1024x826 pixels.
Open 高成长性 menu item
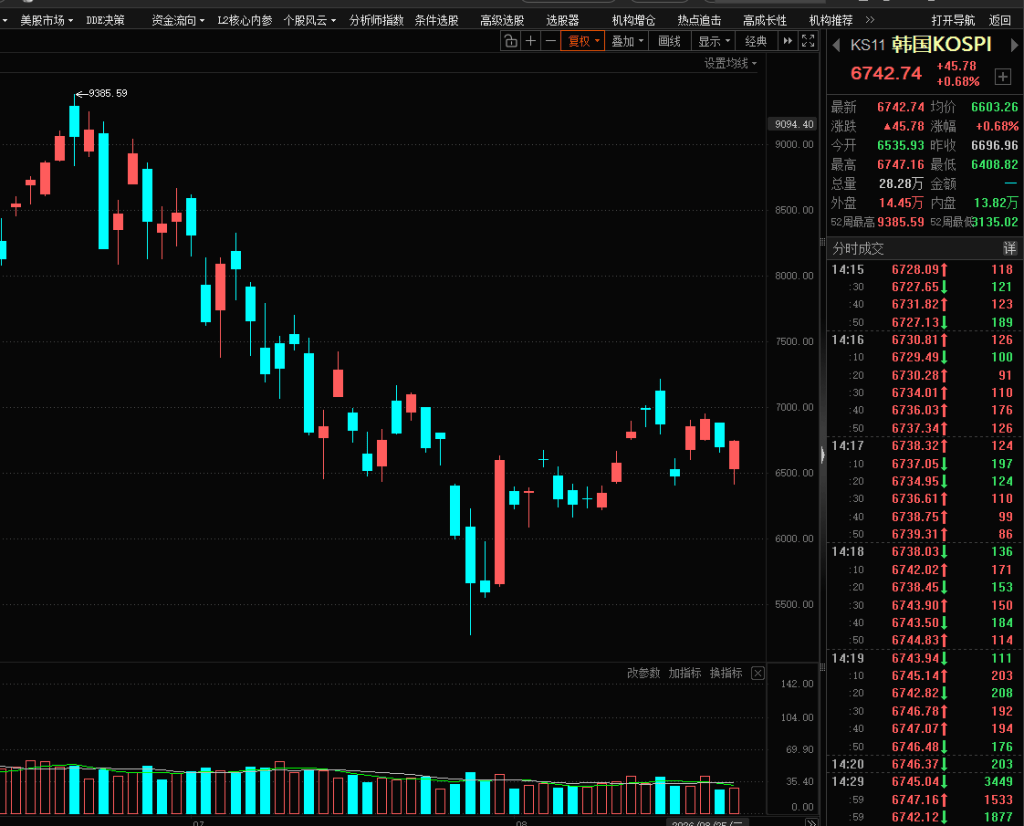(765, 20)
